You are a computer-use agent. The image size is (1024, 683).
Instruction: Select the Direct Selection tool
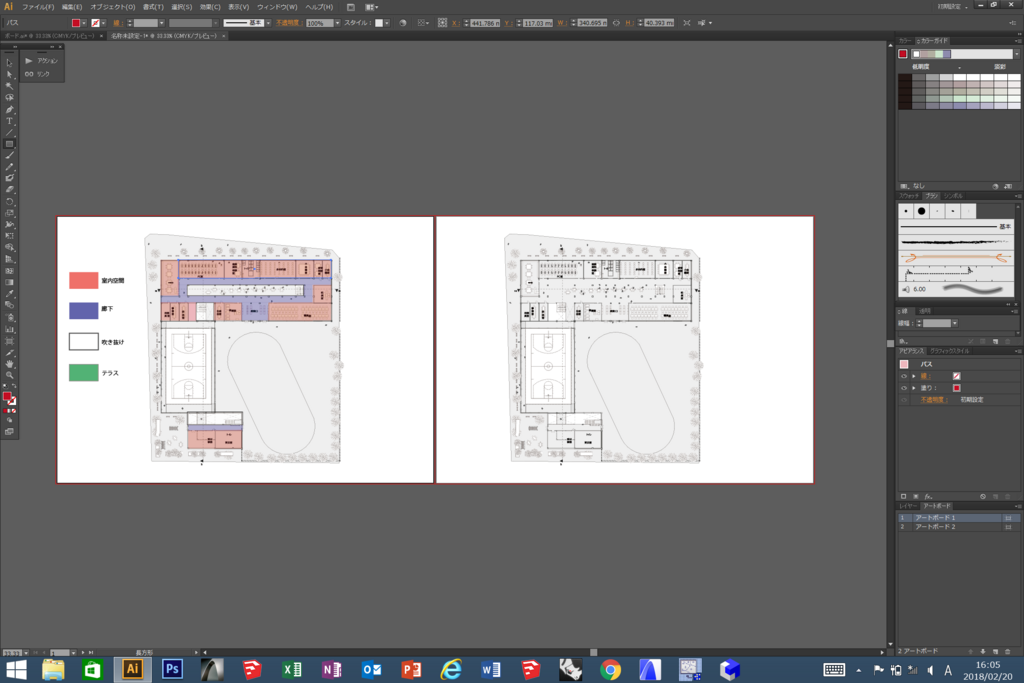[9, 76]
